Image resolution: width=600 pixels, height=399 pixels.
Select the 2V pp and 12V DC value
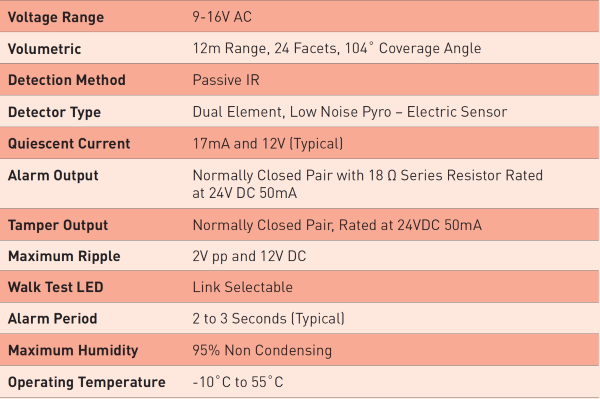[249, 256]
